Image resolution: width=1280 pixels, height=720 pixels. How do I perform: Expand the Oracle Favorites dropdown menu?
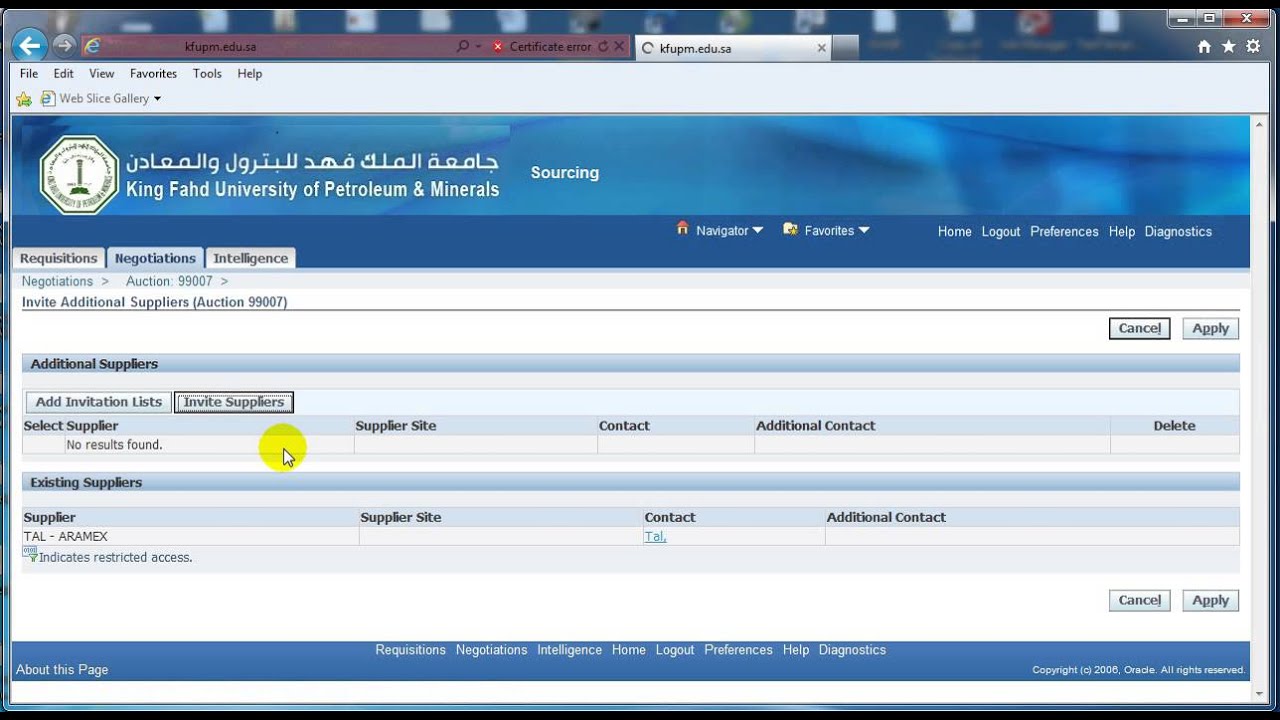tap(863, 230)
